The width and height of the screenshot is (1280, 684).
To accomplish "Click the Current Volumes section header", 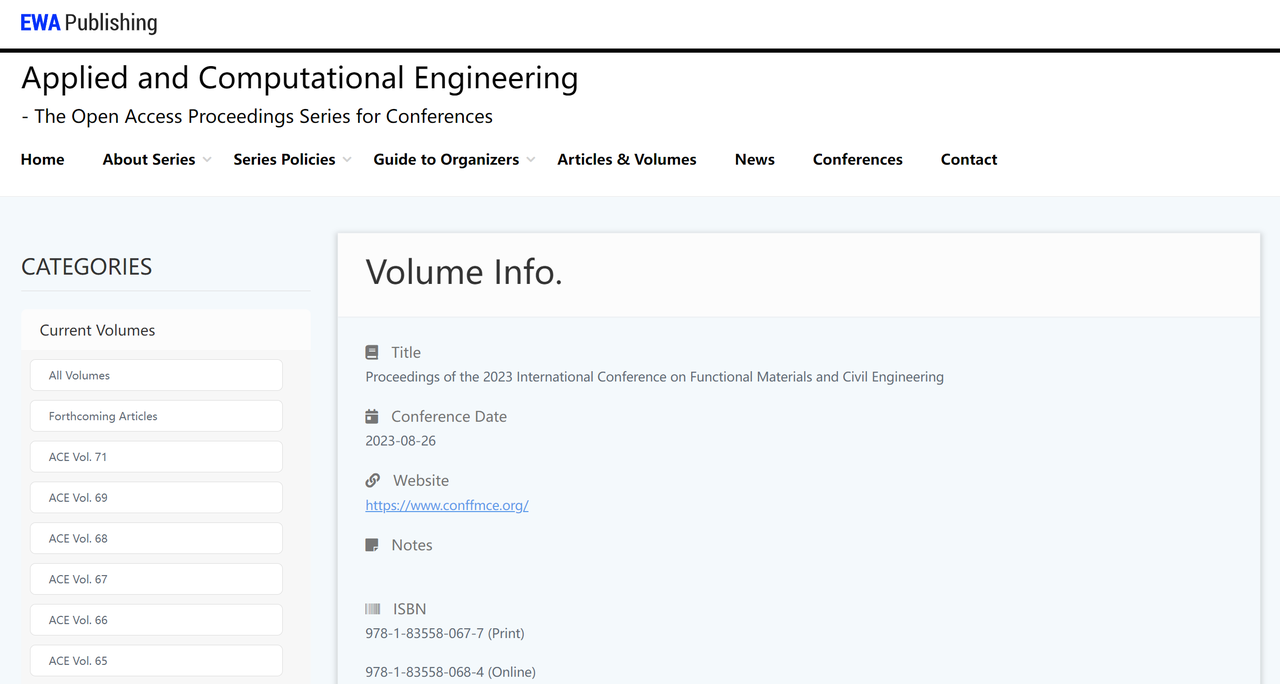I will point(97,330).
